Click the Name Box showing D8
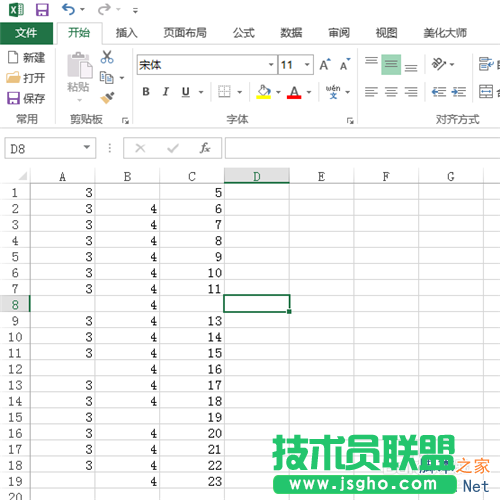Screen dimensions: 500x500 [x=50, y=148]
